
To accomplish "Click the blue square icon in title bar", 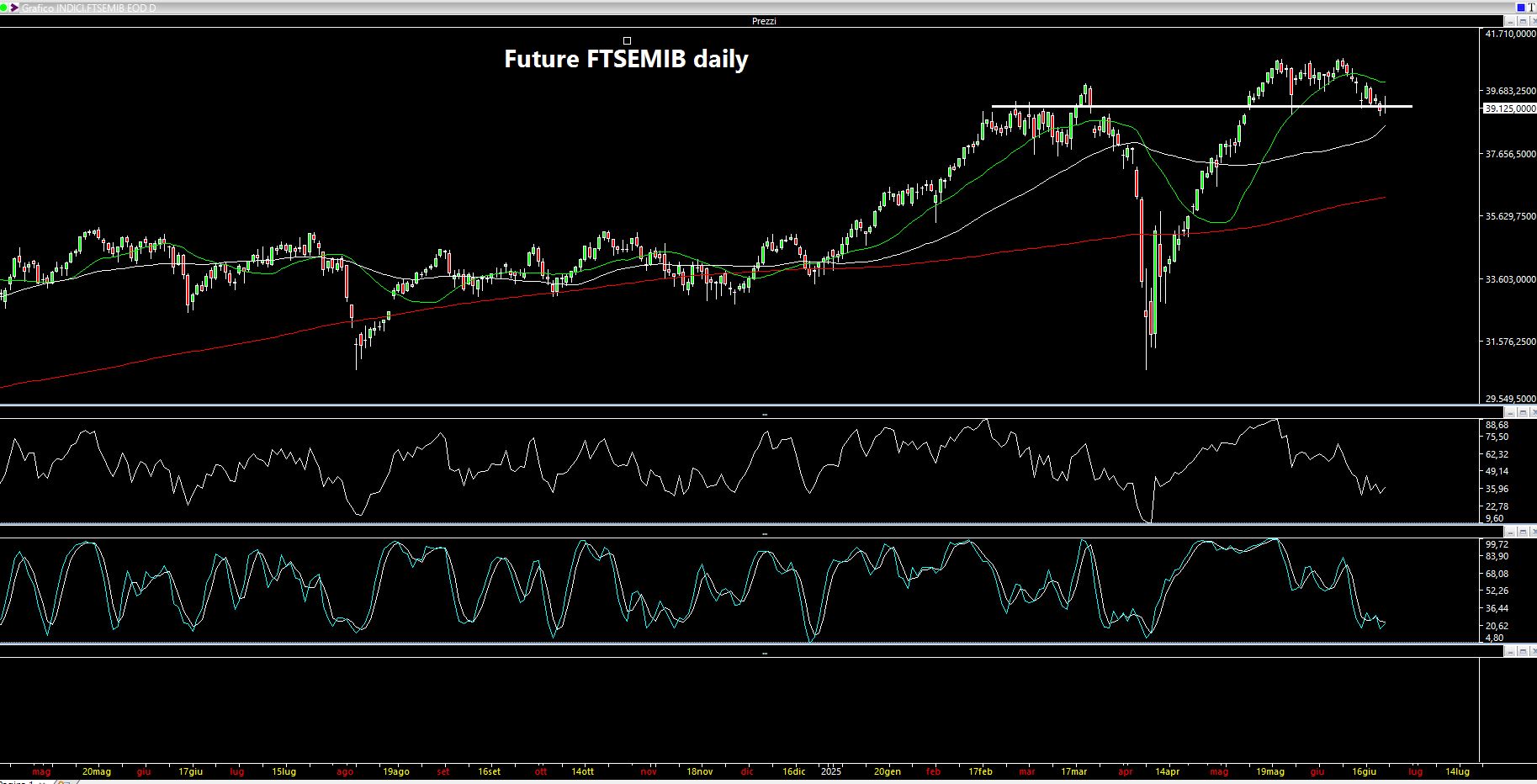I will (x=1521, y=8).
